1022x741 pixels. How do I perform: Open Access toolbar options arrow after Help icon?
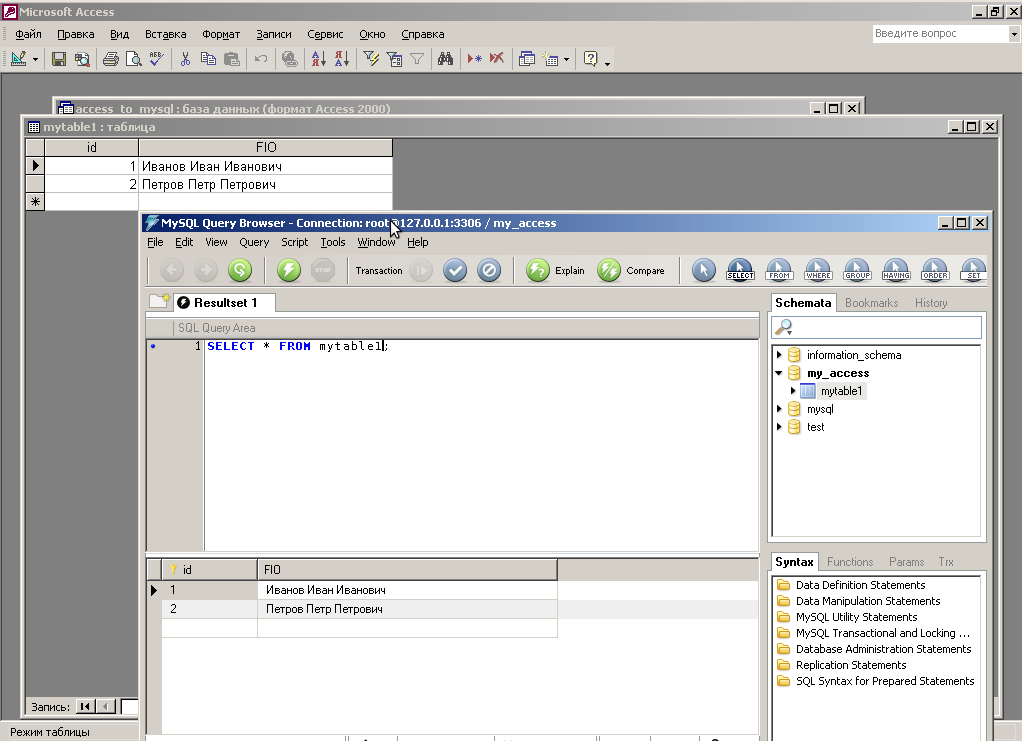point(607,63)
